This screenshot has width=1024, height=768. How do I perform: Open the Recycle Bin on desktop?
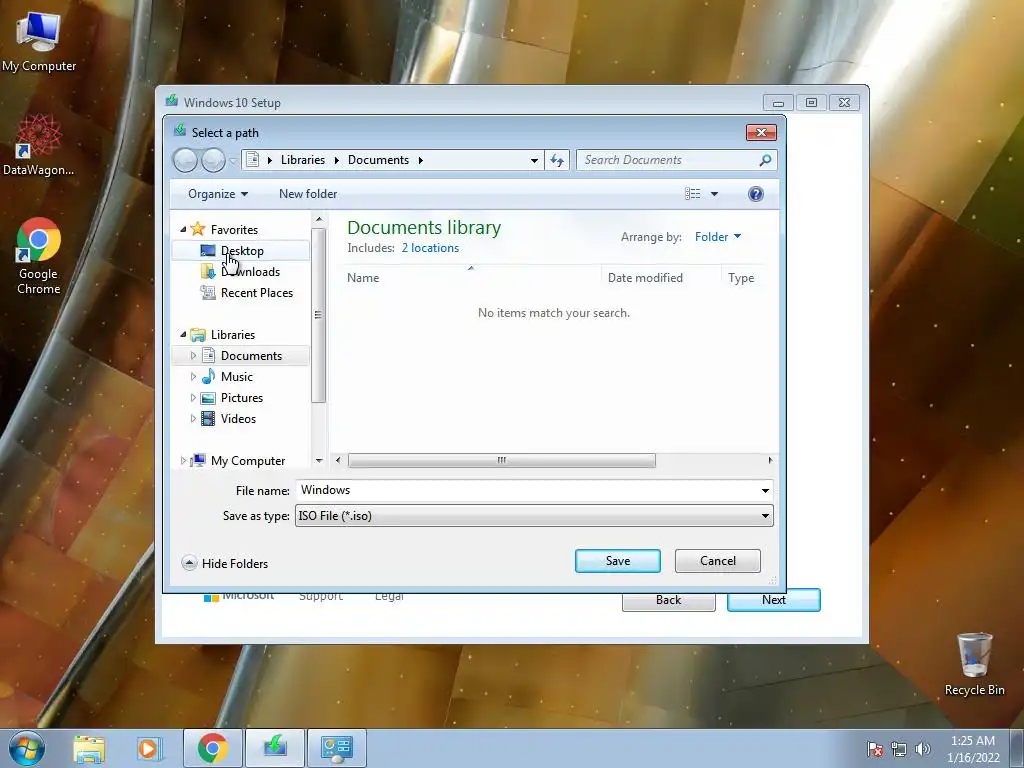[974, 664]
